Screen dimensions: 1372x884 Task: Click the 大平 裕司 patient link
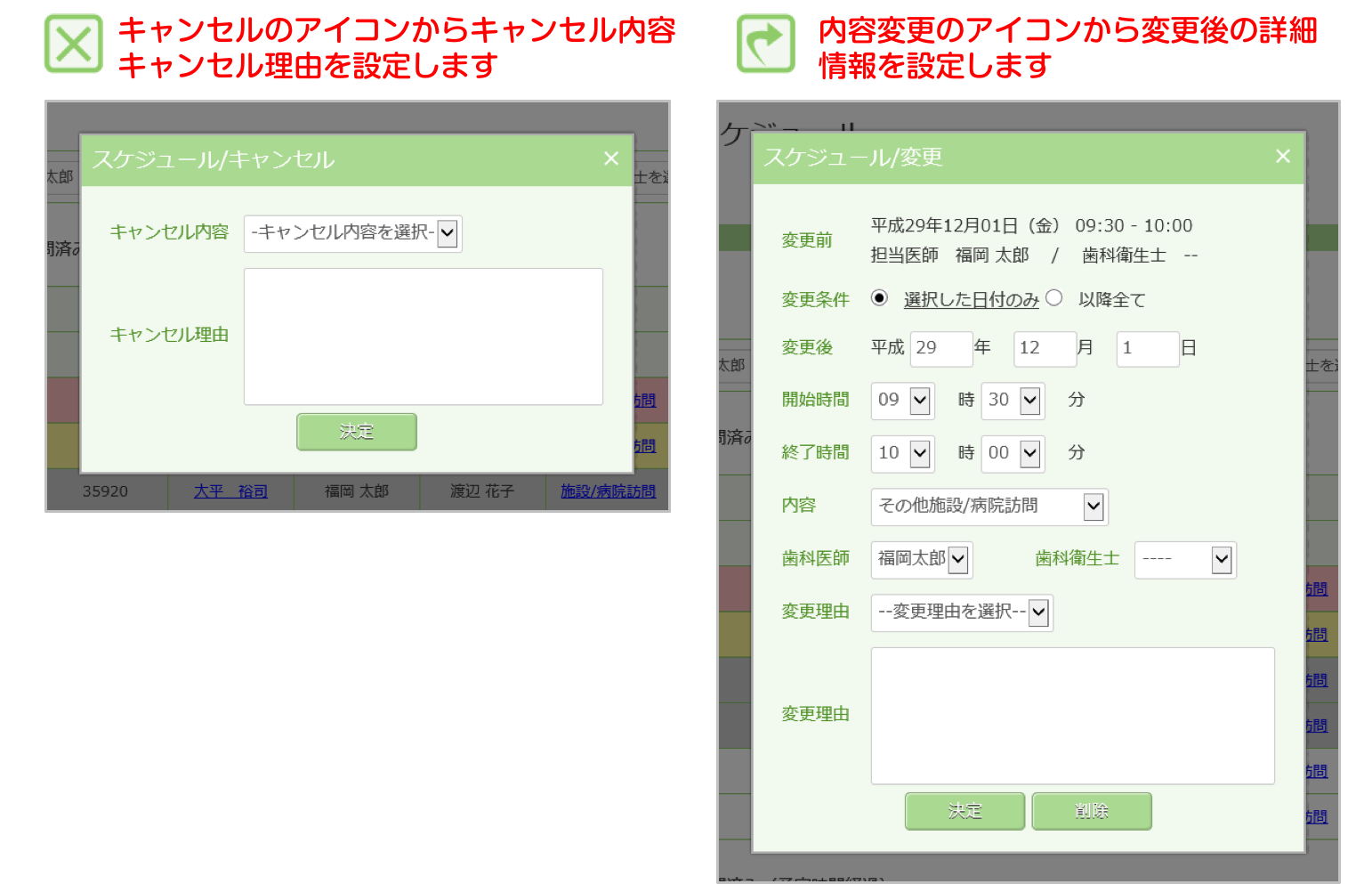(230, 491)
